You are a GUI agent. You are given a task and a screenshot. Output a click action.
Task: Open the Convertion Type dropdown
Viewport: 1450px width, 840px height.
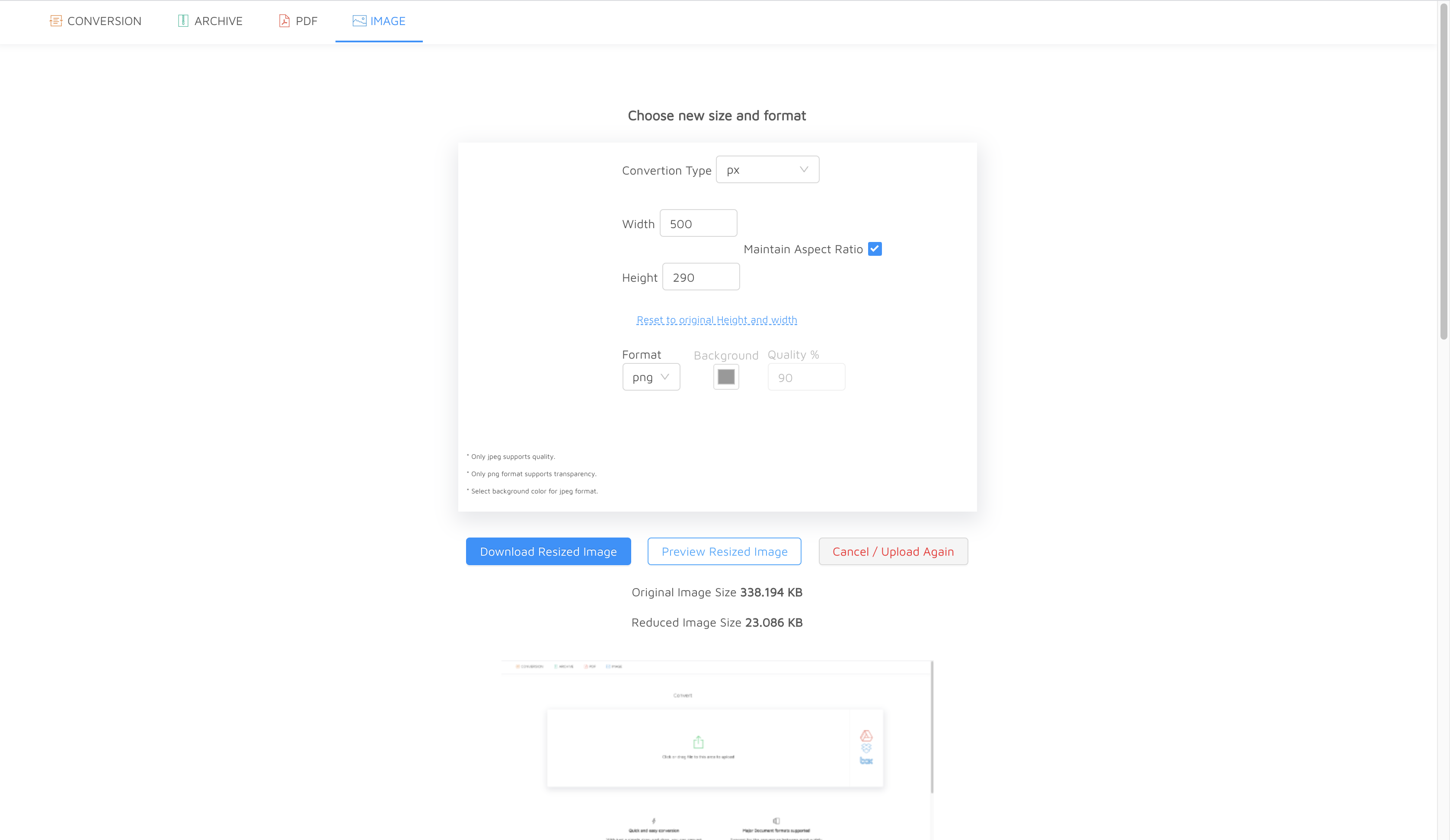(767, 170)
